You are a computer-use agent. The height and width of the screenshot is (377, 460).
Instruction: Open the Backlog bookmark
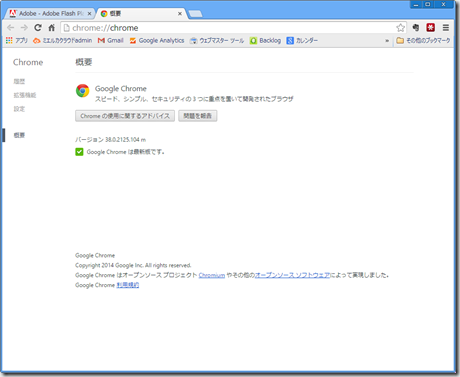[265, 40]
